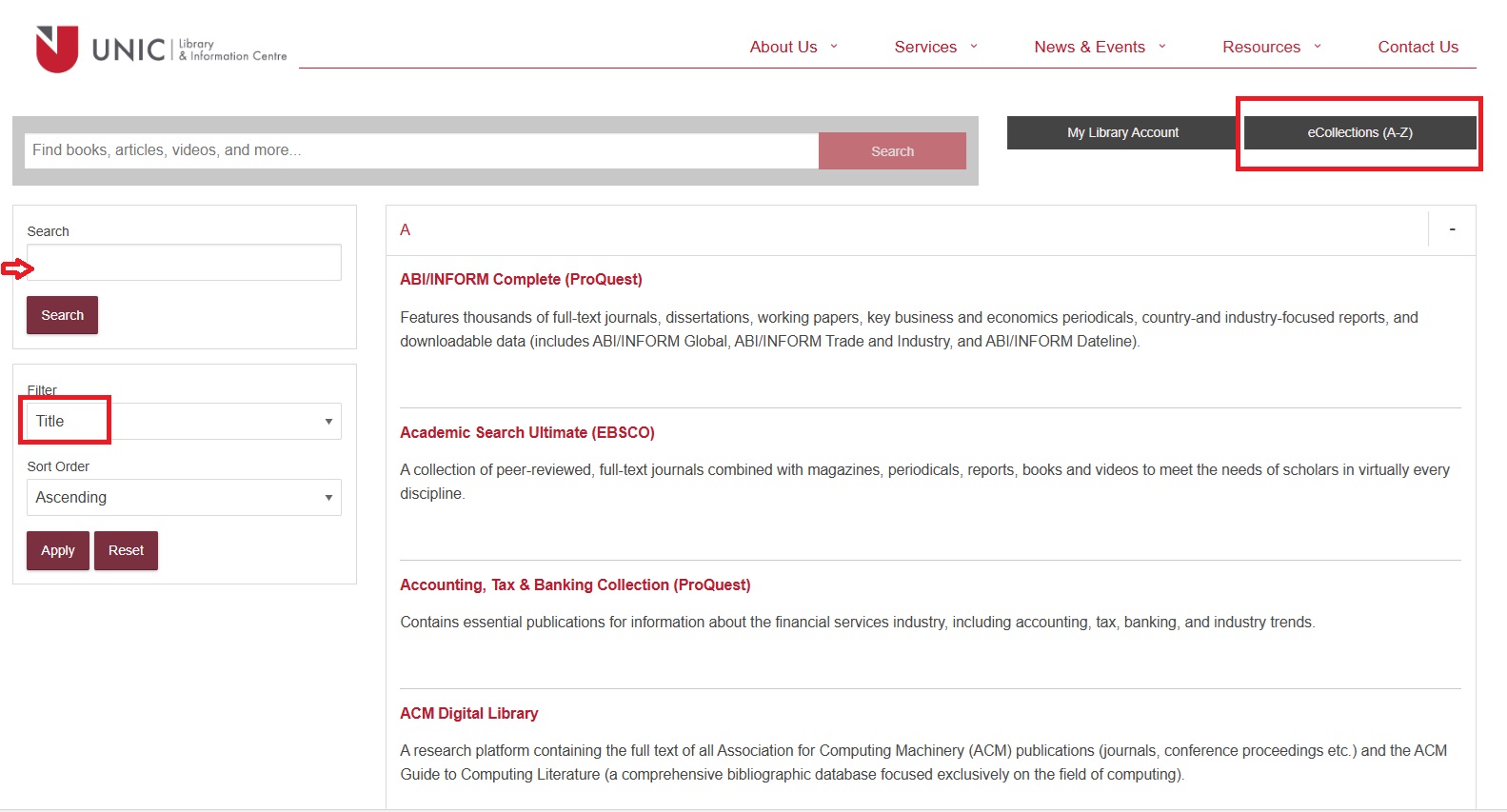Open the Resources menu
This screenshot has height=812, width=1507.
pyautogui.click(x=1261, y=47)
